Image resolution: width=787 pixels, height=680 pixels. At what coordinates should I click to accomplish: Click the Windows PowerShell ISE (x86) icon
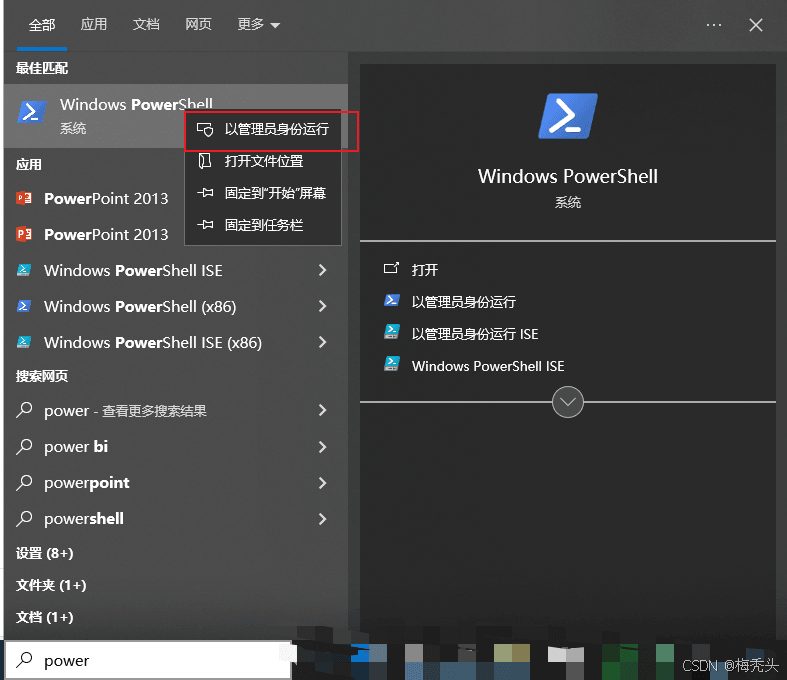coord(24,342)
